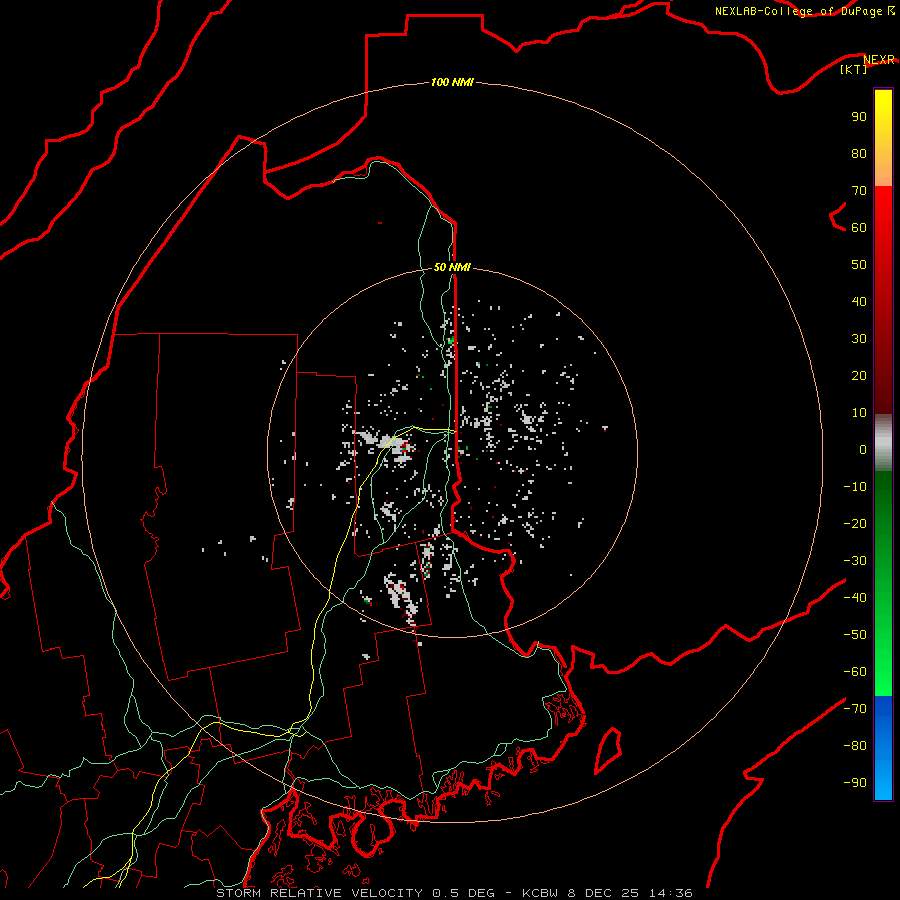Screen dimensions: 900x900
Task: Click the 80 value on the velocity scale
Action: click(859, 153)
